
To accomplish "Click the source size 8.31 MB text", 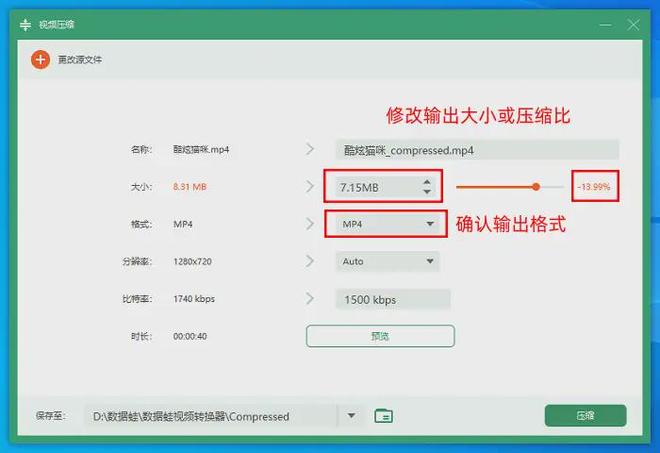I will (190, 187).
